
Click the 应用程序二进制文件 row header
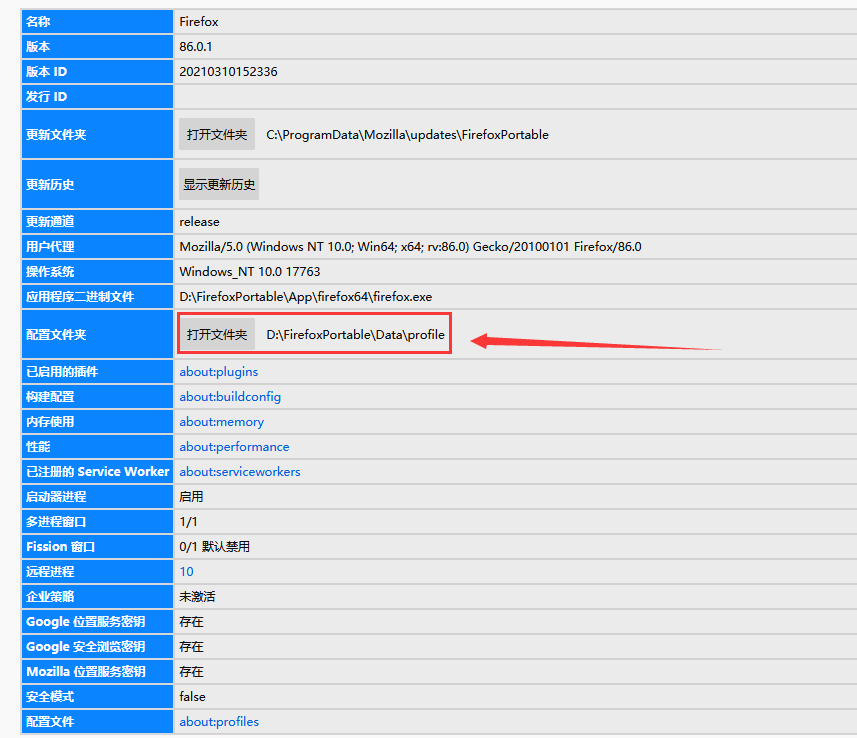point(97,297)
